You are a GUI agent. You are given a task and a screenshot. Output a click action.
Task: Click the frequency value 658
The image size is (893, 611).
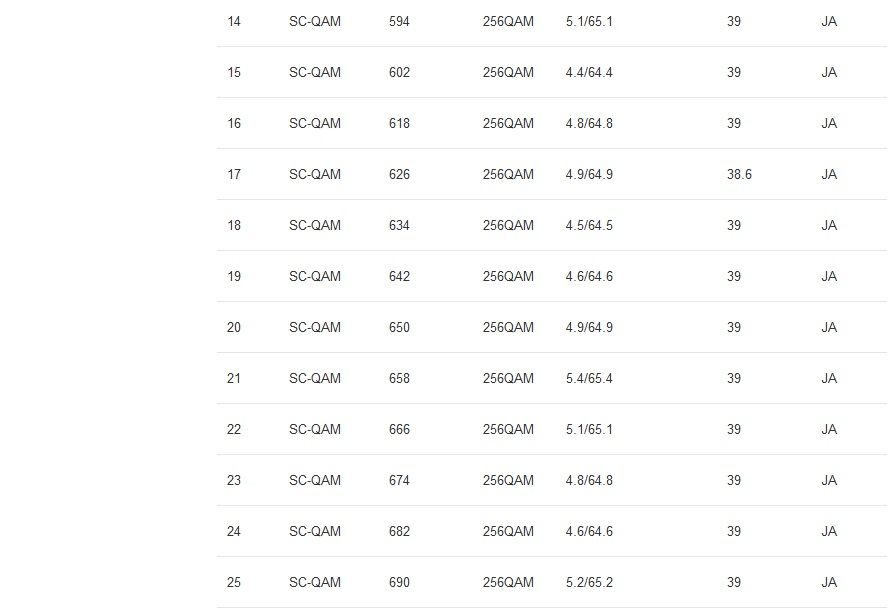click(399, 378)
